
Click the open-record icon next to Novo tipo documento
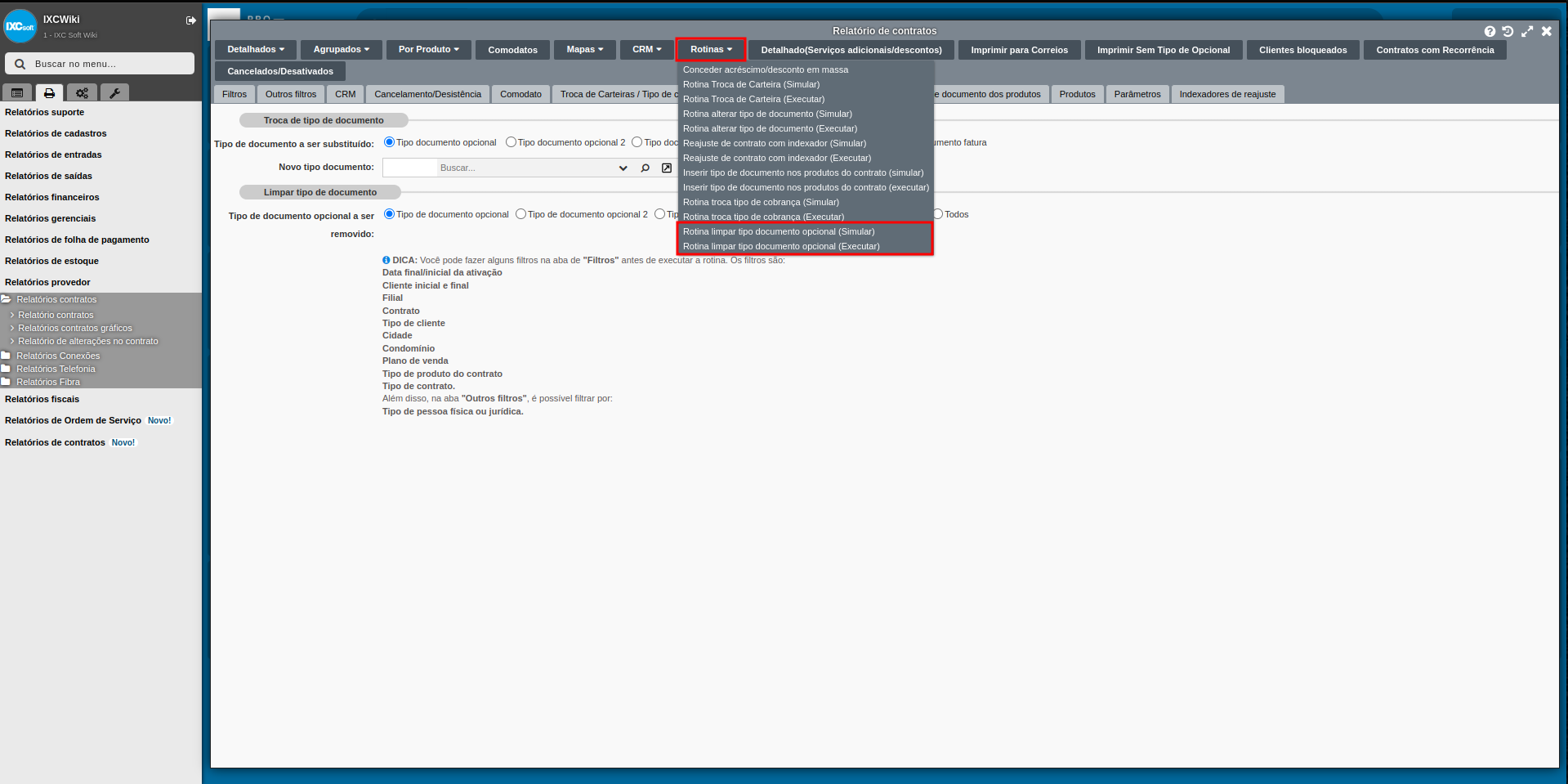(667, 168)
